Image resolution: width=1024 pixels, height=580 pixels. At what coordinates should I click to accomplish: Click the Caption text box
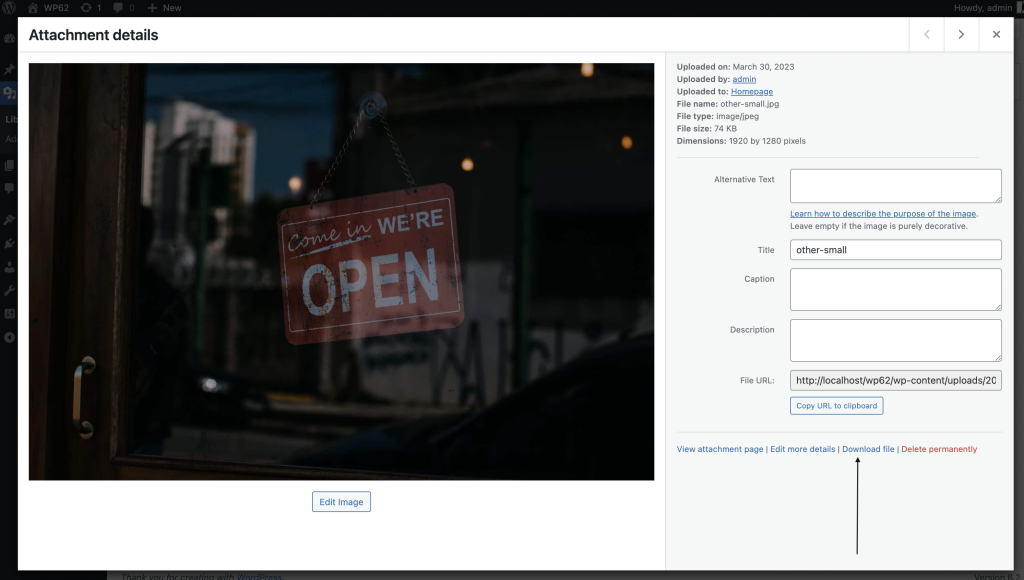tap(894, 289)
